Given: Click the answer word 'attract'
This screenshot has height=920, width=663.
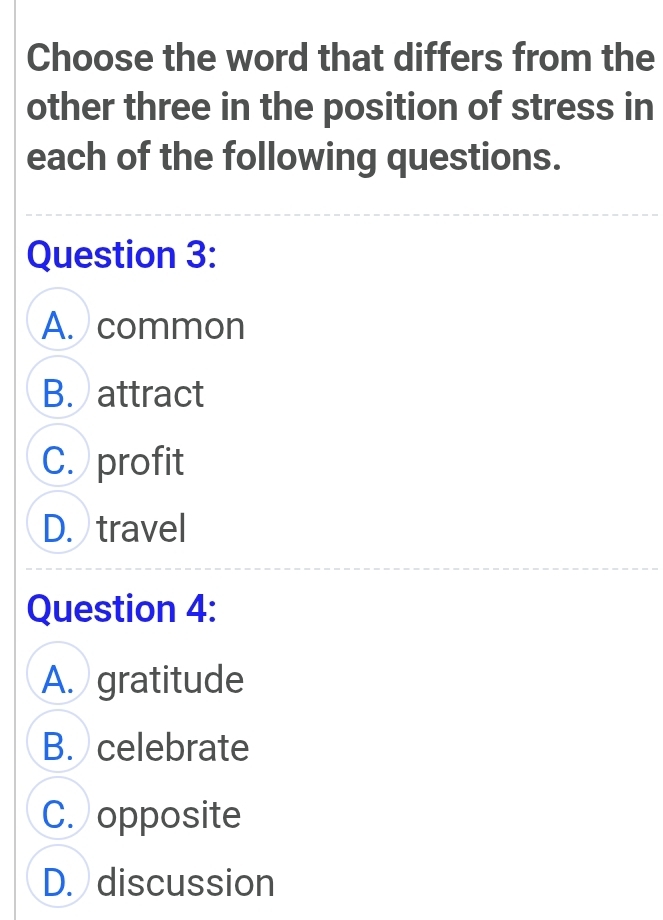Looking at the screenshot, I should pos(152,394).
